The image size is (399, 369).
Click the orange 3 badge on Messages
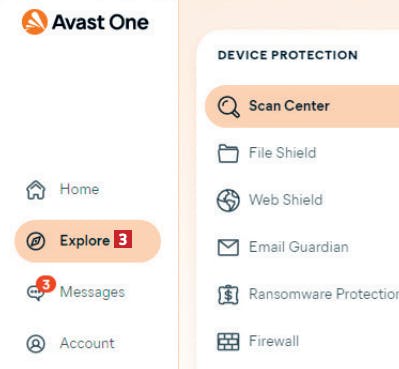[x=46, y=285]
